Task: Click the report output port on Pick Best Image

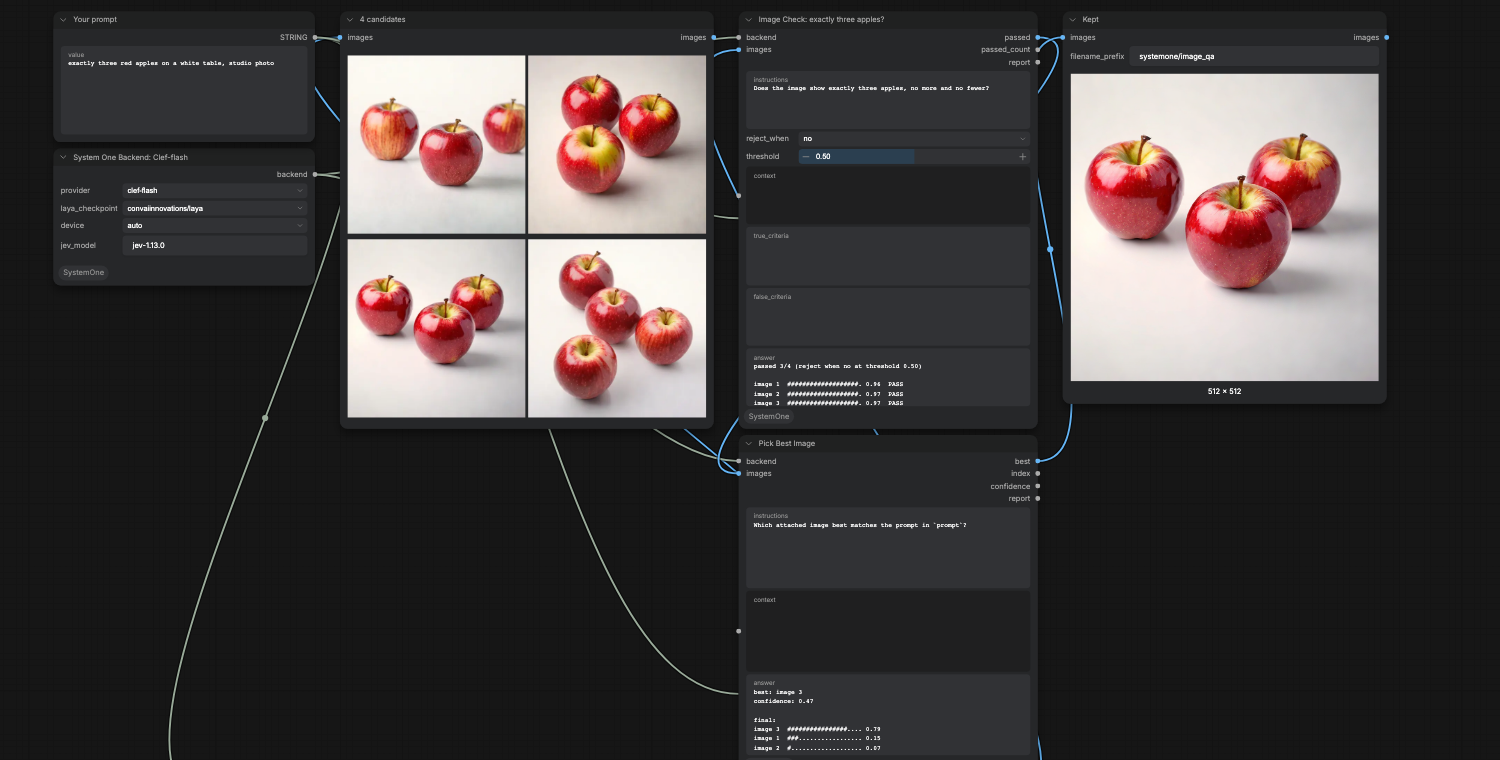Action: pyautogui.click(x=1038, y=498)
